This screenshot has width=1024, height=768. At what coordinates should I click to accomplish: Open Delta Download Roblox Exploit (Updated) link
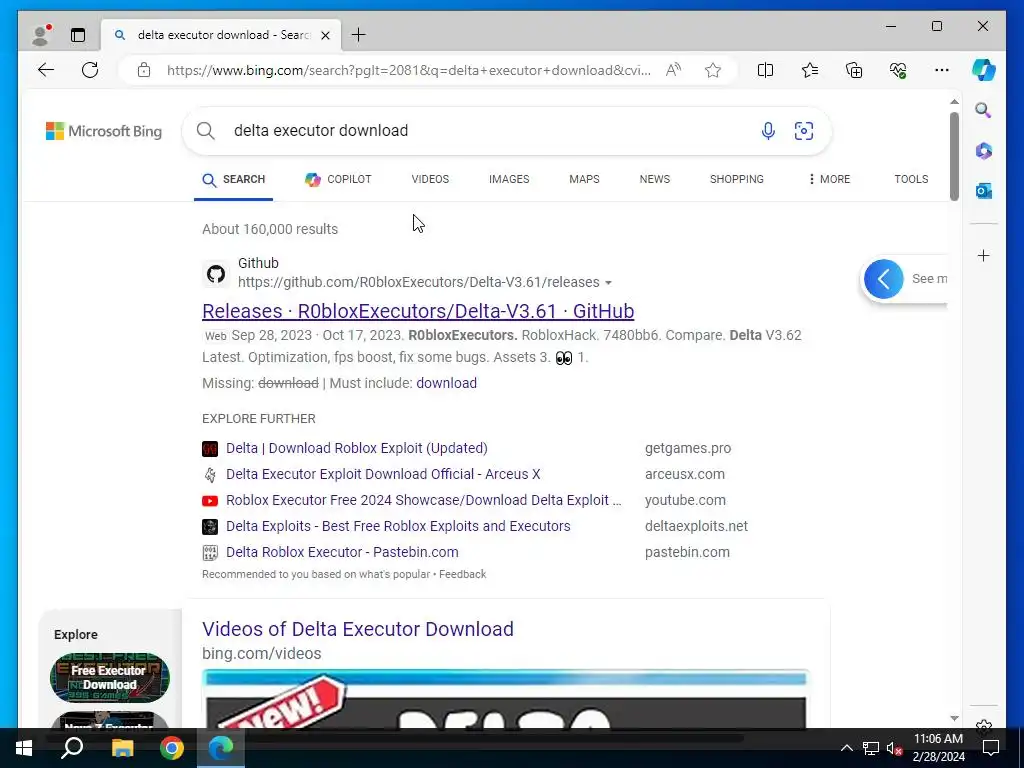tap(357, 449)
